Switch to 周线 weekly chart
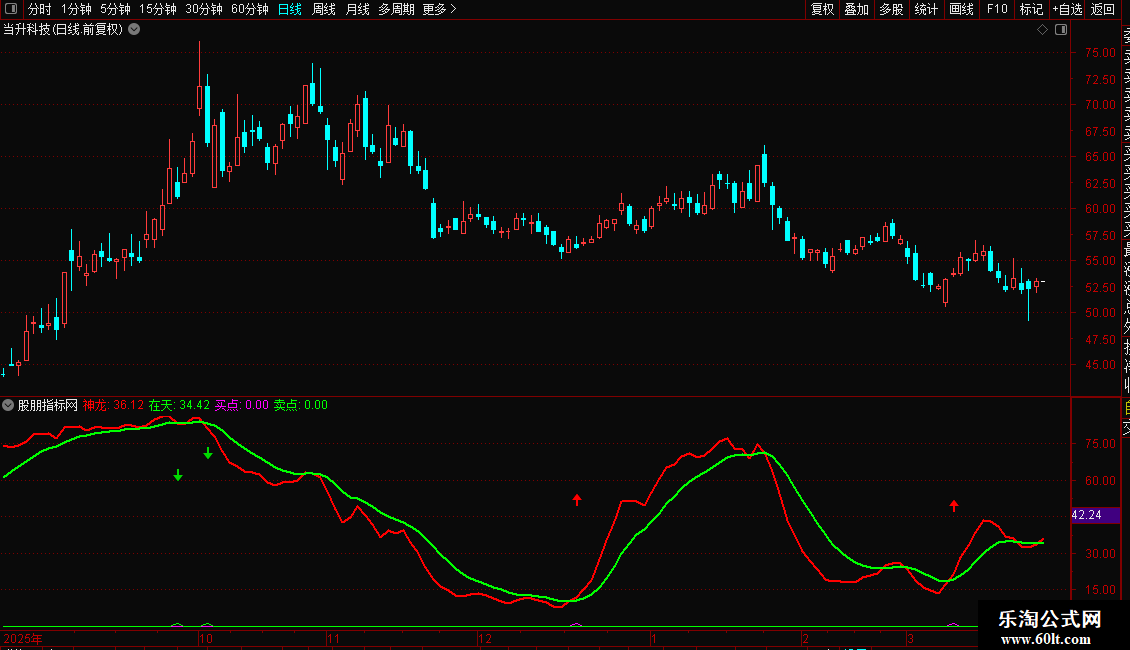This screenshot has height=650, width=1130. click(324, 9)
